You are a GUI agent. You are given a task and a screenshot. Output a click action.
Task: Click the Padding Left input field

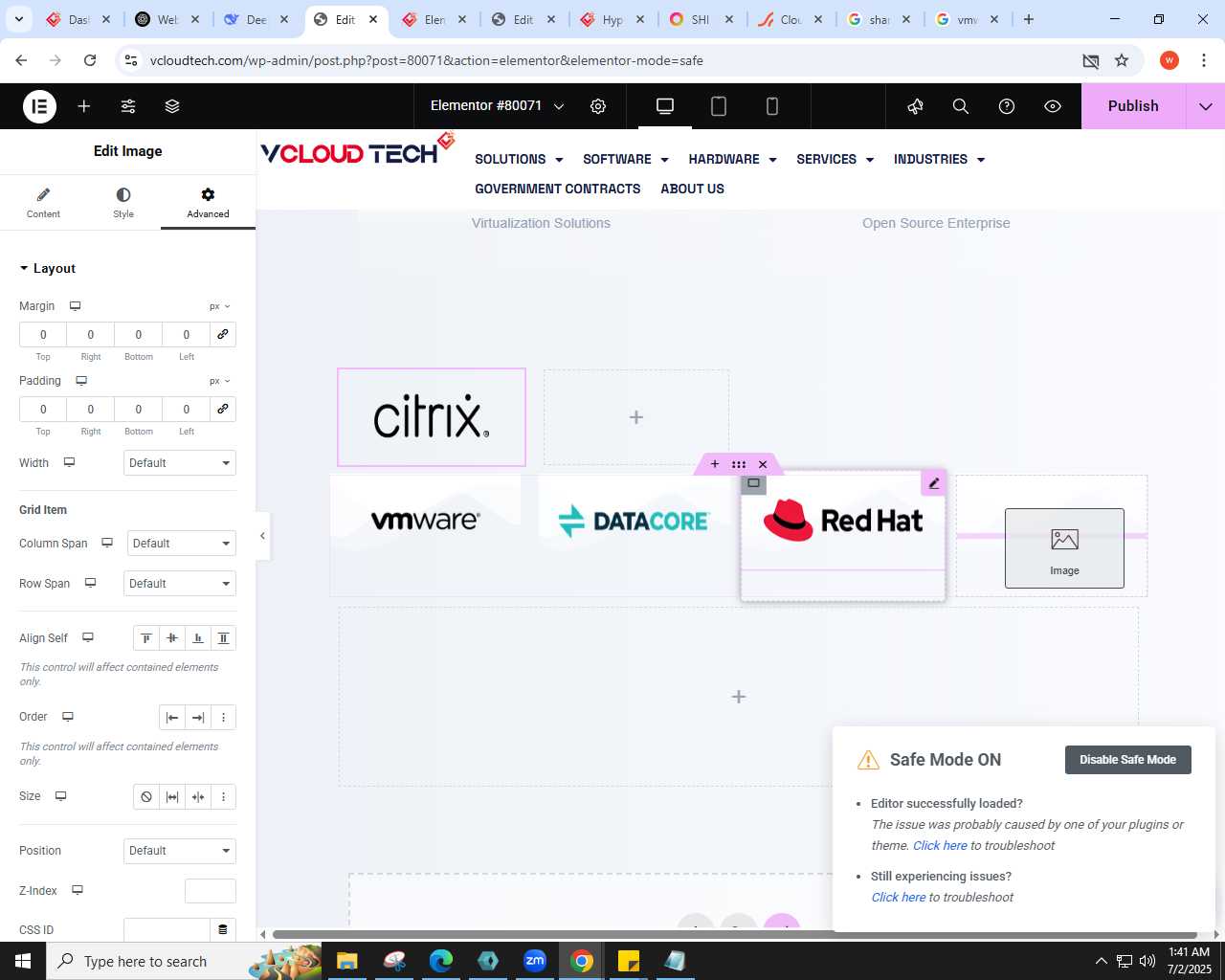tap(187, 409)
